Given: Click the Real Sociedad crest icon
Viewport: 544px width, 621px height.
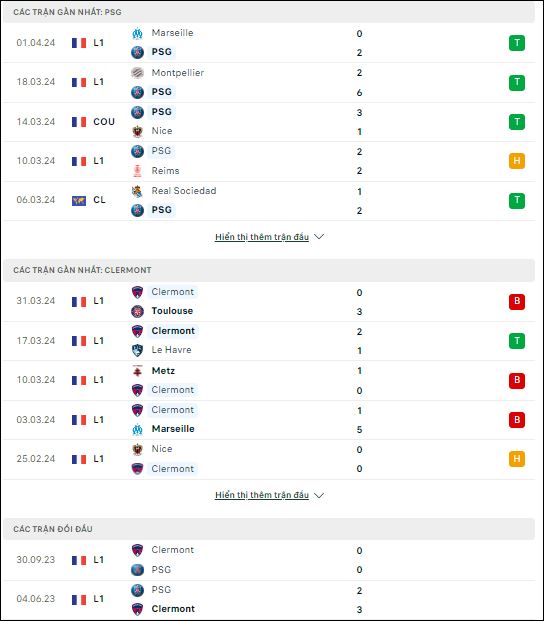Looking at the screenshot, I should pos(137,191).
